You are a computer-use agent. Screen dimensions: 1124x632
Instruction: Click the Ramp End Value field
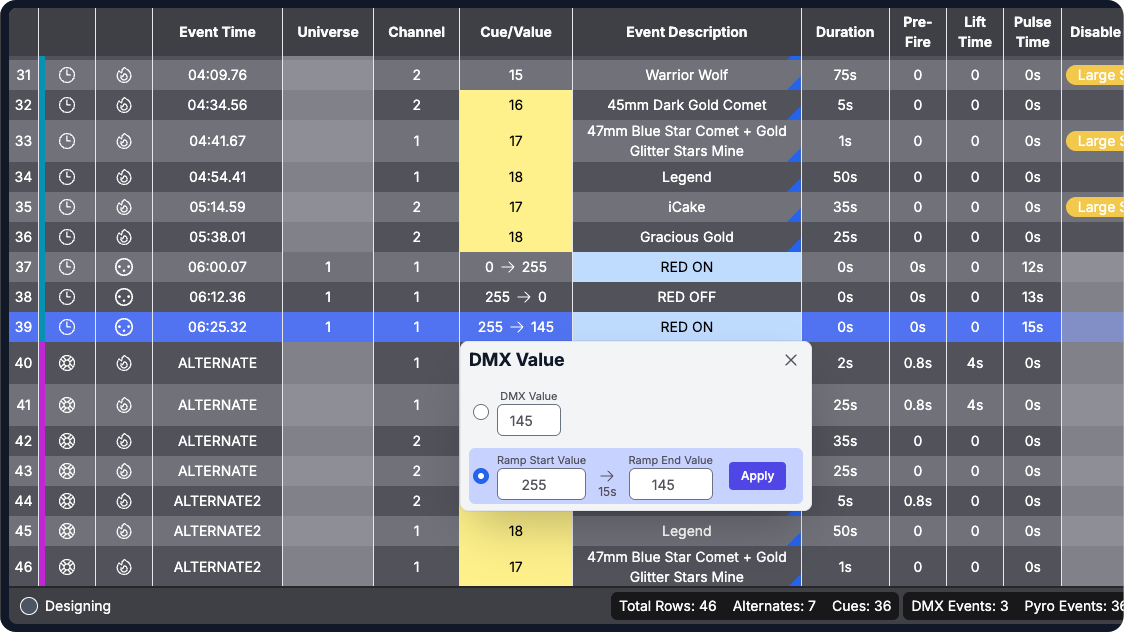(x=670, y=485)
